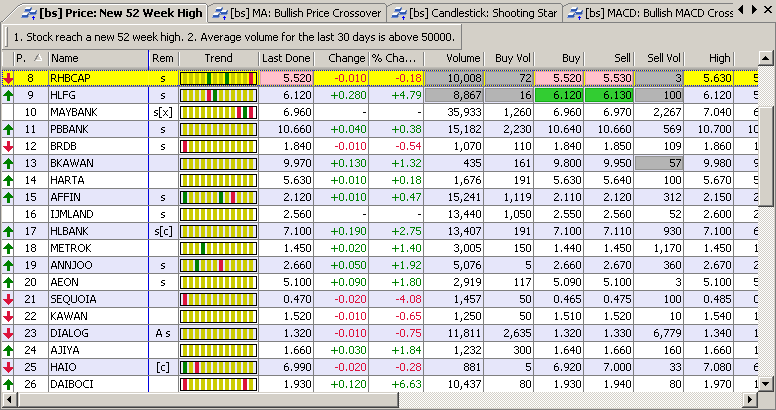Click the Sell price 5.530 for RHBCAP
Screen dimensions: 776x410
pyautogui.click(x=609, y=78)
